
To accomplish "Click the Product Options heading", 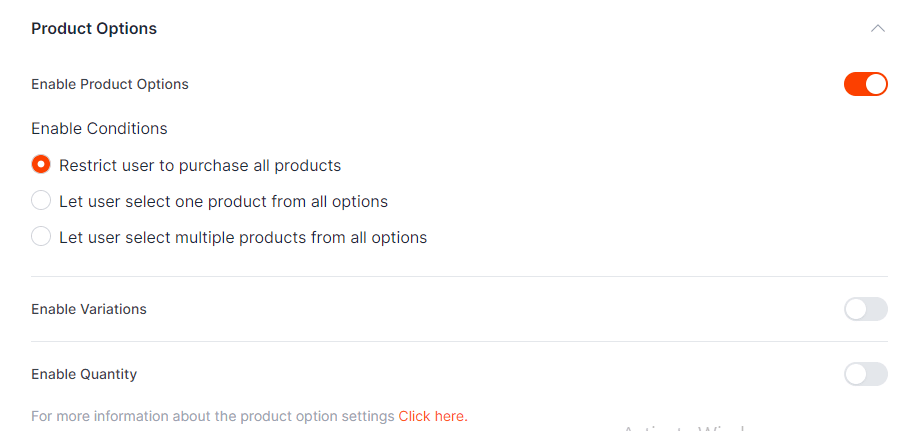I will click(x=94, y=29).
